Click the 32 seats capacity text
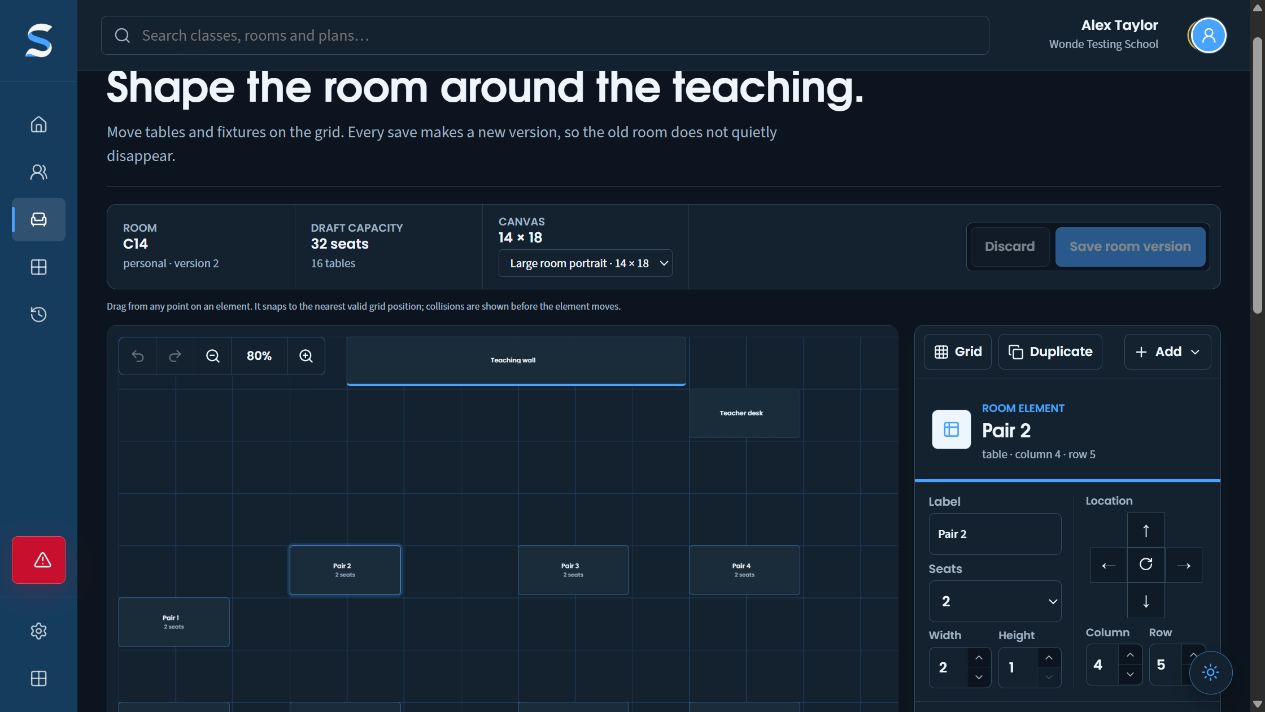The image size is (1265, 712). [339, 244]
